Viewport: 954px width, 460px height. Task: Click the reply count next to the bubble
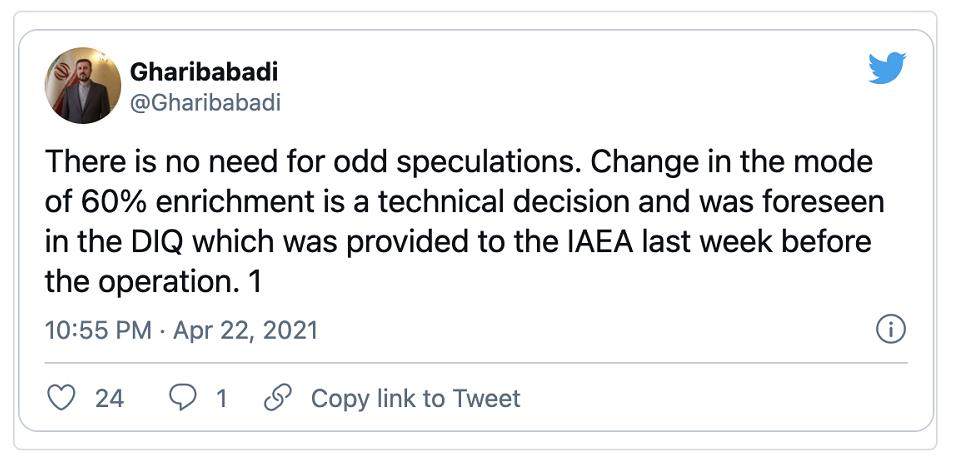point(221,398)
